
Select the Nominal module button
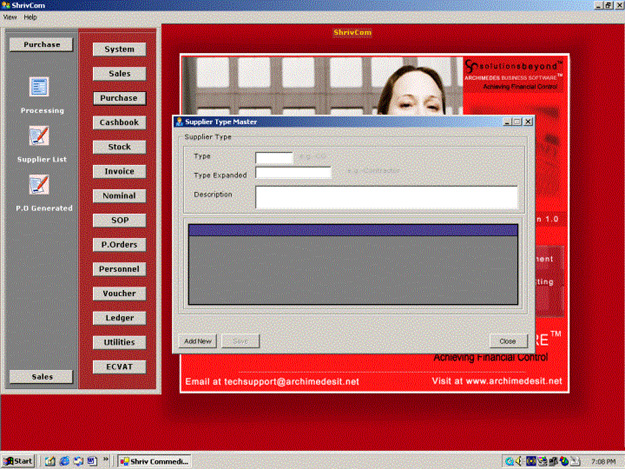pos(119,196)
